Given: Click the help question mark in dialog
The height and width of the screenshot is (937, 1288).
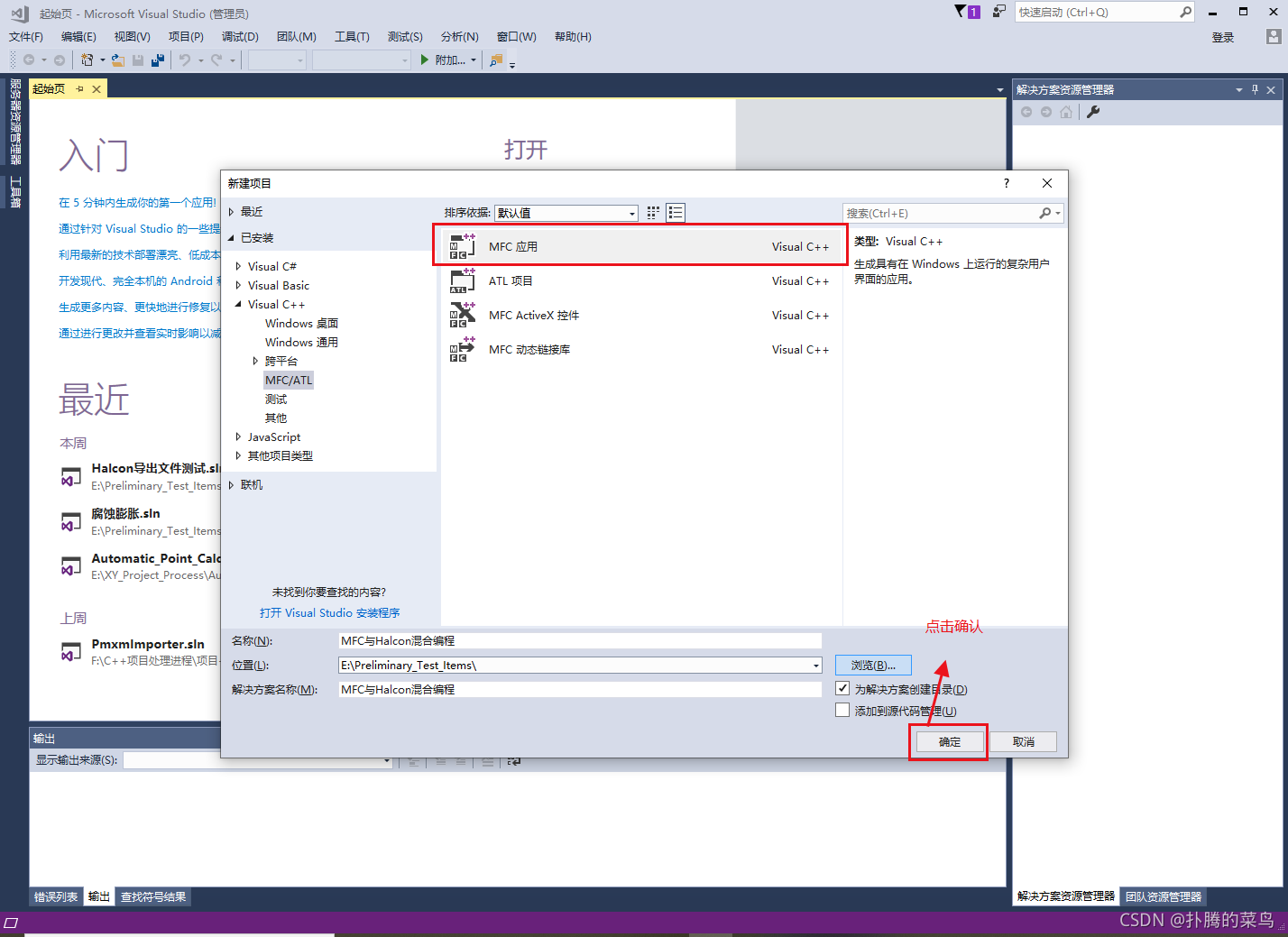Looking at the screenshot, I should (1007, 183).
